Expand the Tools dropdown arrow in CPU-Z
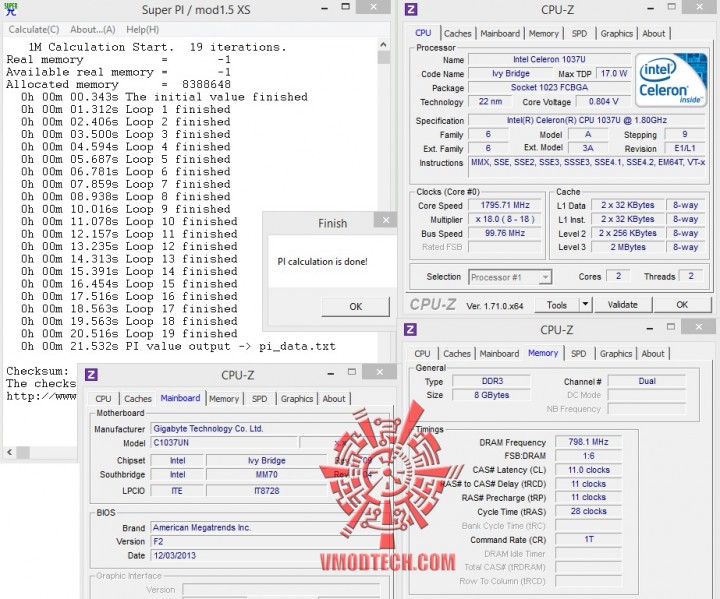Screen dimensions: 720x599 click(x=585, y=305)
